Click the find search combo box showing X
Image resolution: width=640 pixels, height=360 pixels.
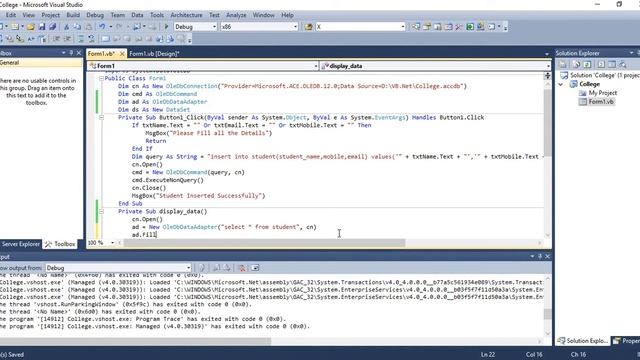(x=360, y=27)
